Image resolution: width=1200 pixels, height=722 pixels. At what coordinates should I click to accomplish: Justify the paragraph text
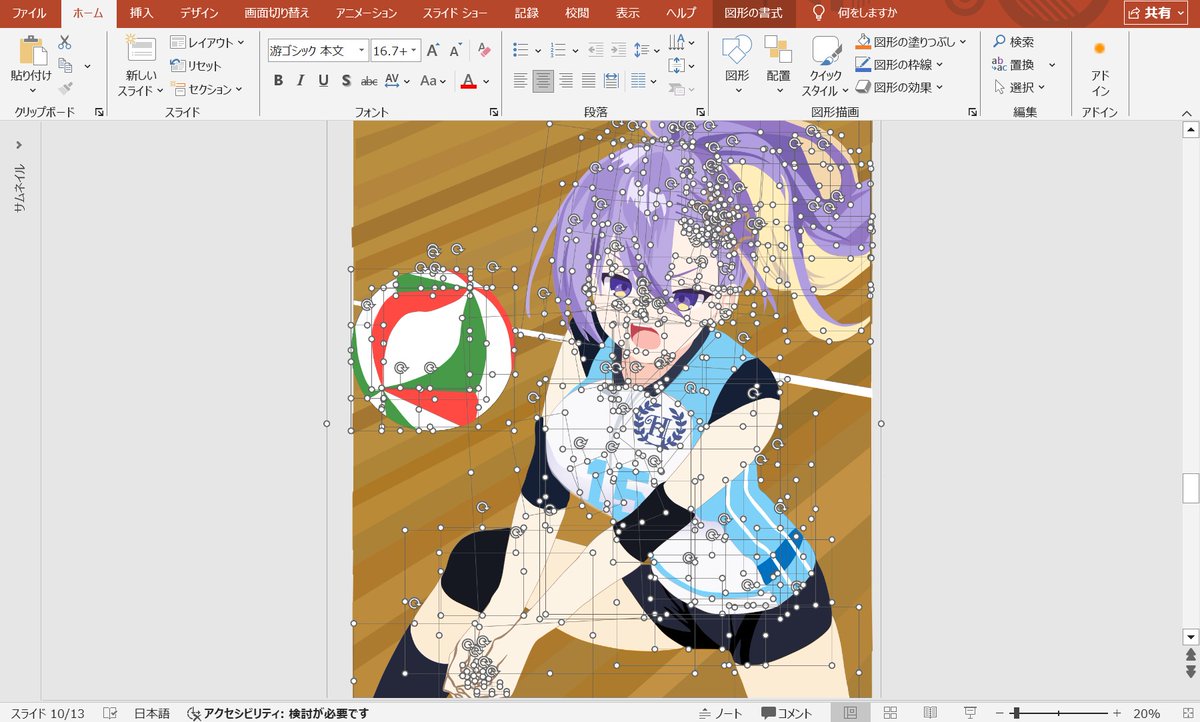click(589, 81)
